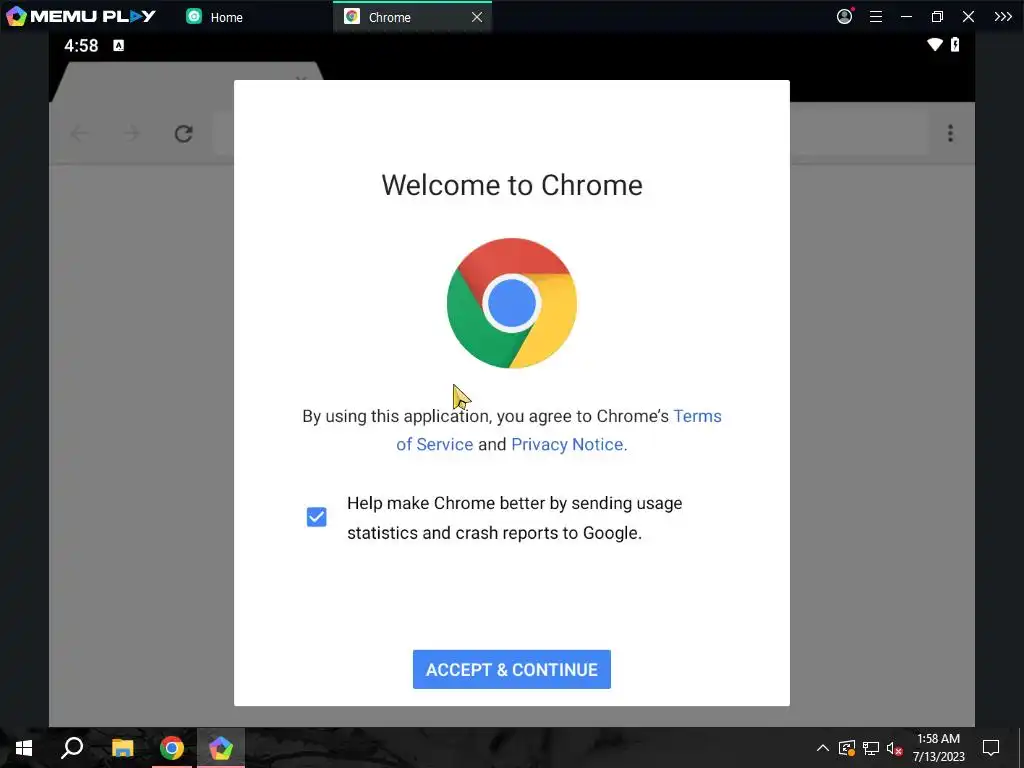Show hidden system tray icons
Screen dimensions: 1024x768
(823, 748)
